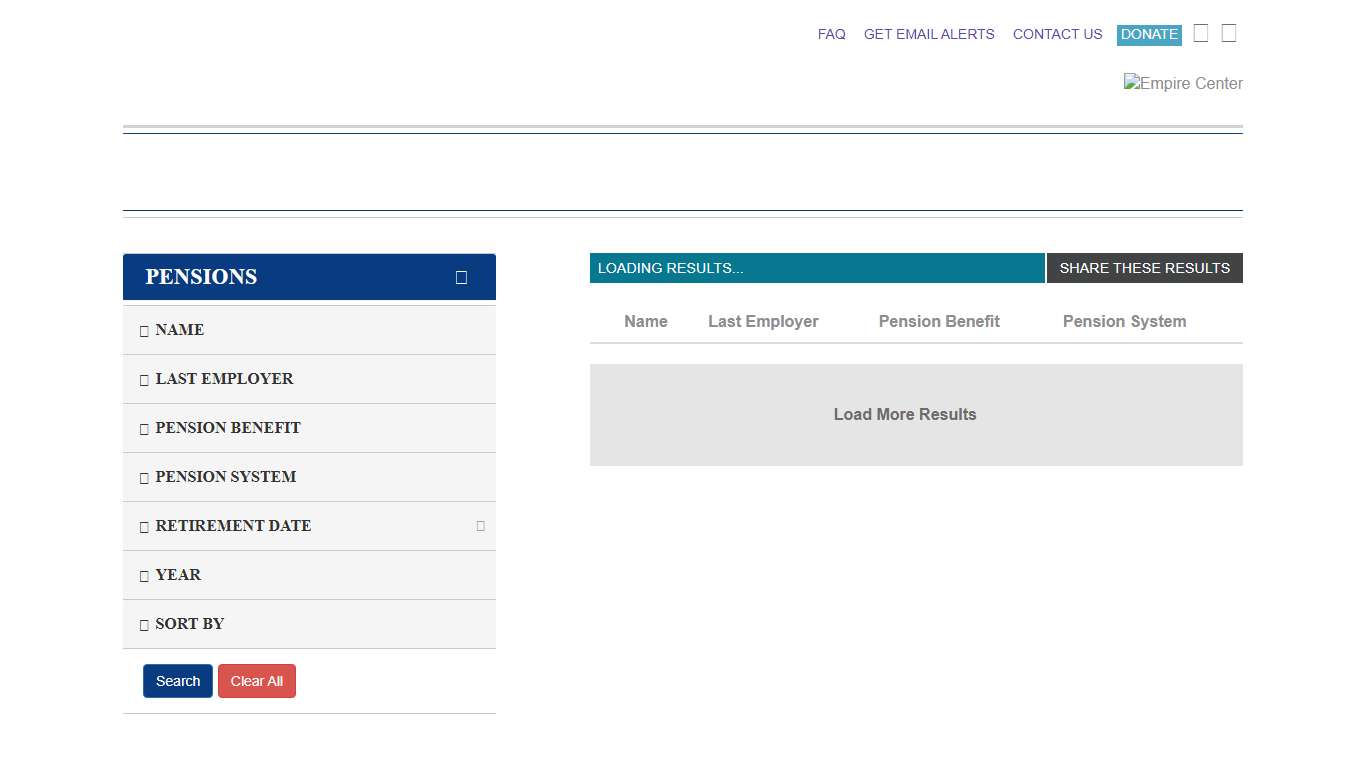Click the info icon beside Retirement Date
The image size is (1366, 768).
[x=480, y=526]
